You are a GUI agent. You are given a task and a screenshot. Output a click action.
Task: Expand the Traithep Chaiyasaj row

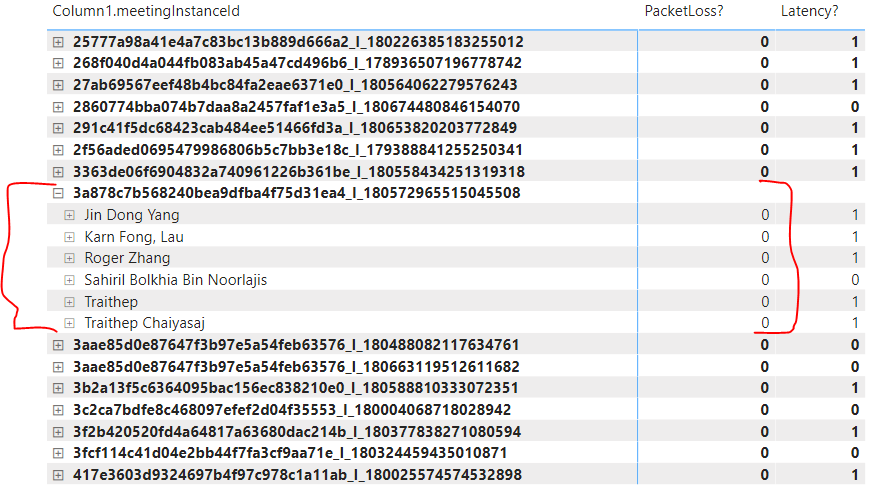pyautogui.click(x=69, y=323)
